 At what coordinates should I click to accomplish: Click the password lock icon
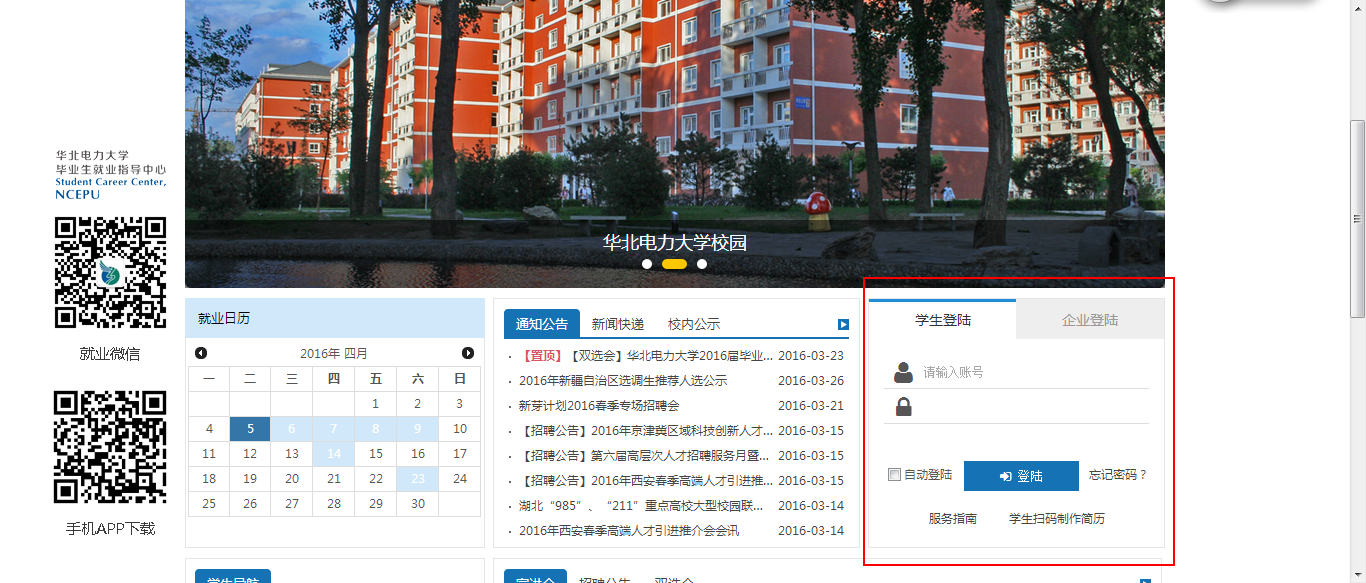pyautogui.click(x=903, y=407)
